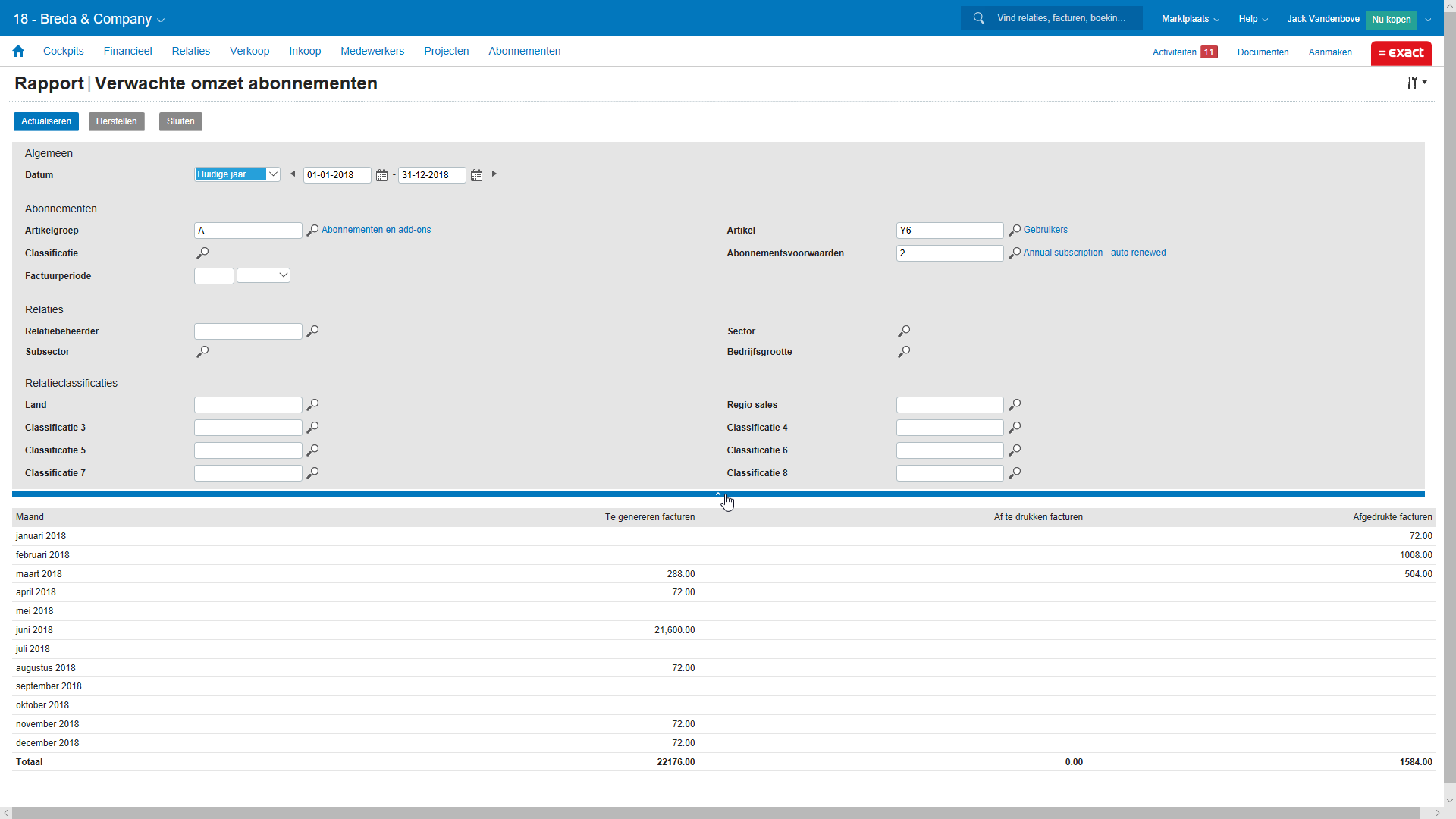Open the Factuurperiode unit dropdown
The image size is (1456, 819).
[x=263, y=275]
